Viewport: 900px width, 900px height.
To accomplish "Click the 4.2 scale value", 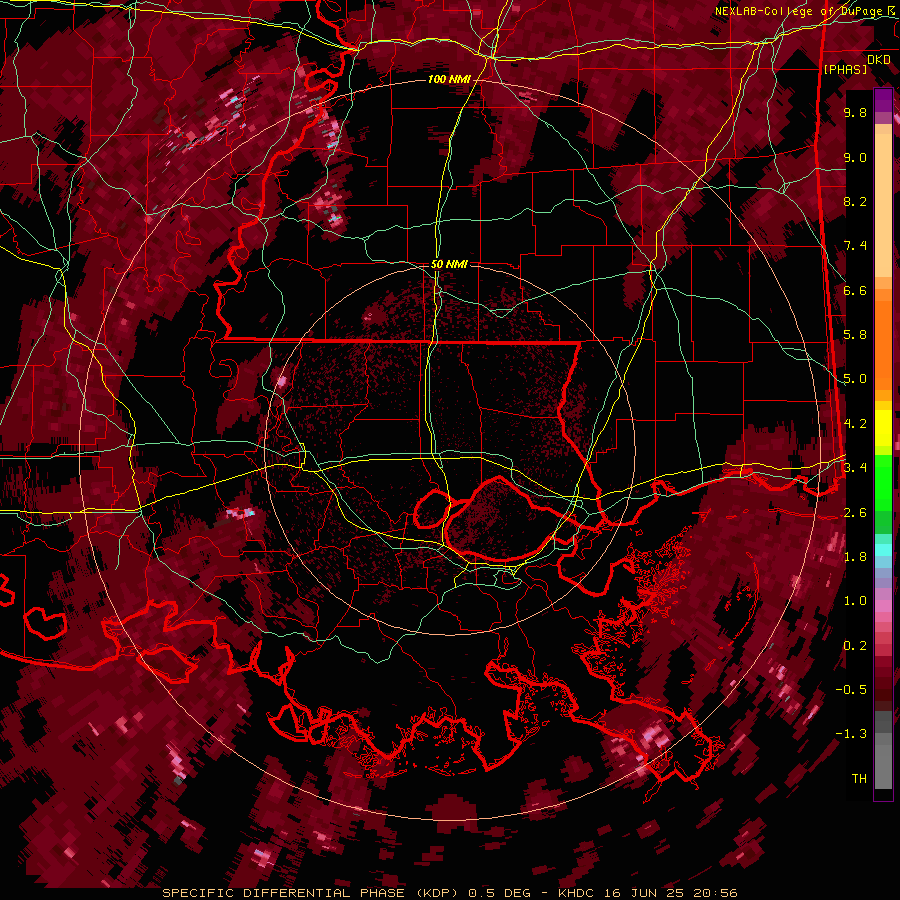I will (855, 424).
